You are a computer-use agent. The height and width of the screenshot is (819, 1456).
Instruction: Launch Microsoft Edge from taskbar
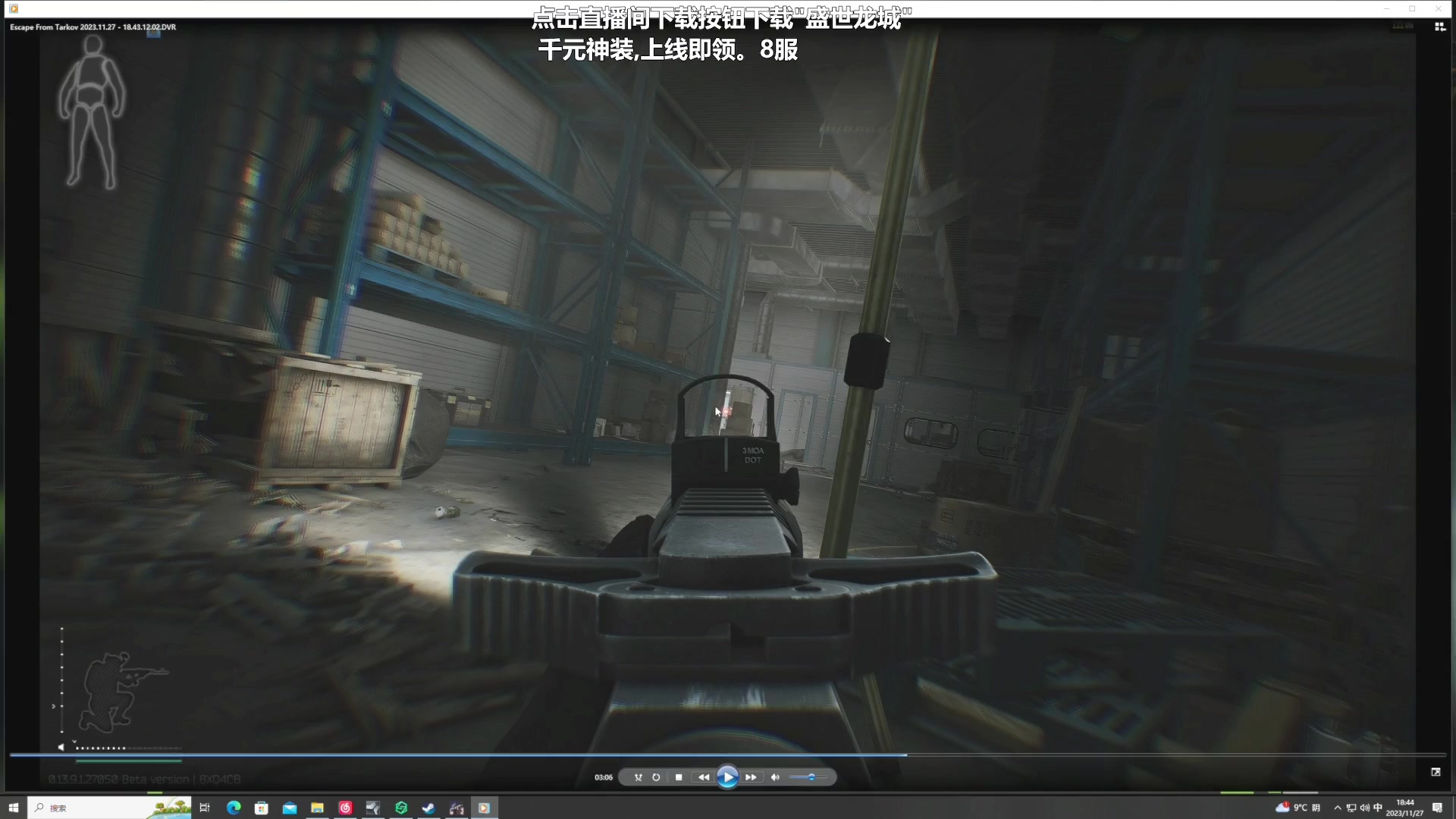(234, 808)
